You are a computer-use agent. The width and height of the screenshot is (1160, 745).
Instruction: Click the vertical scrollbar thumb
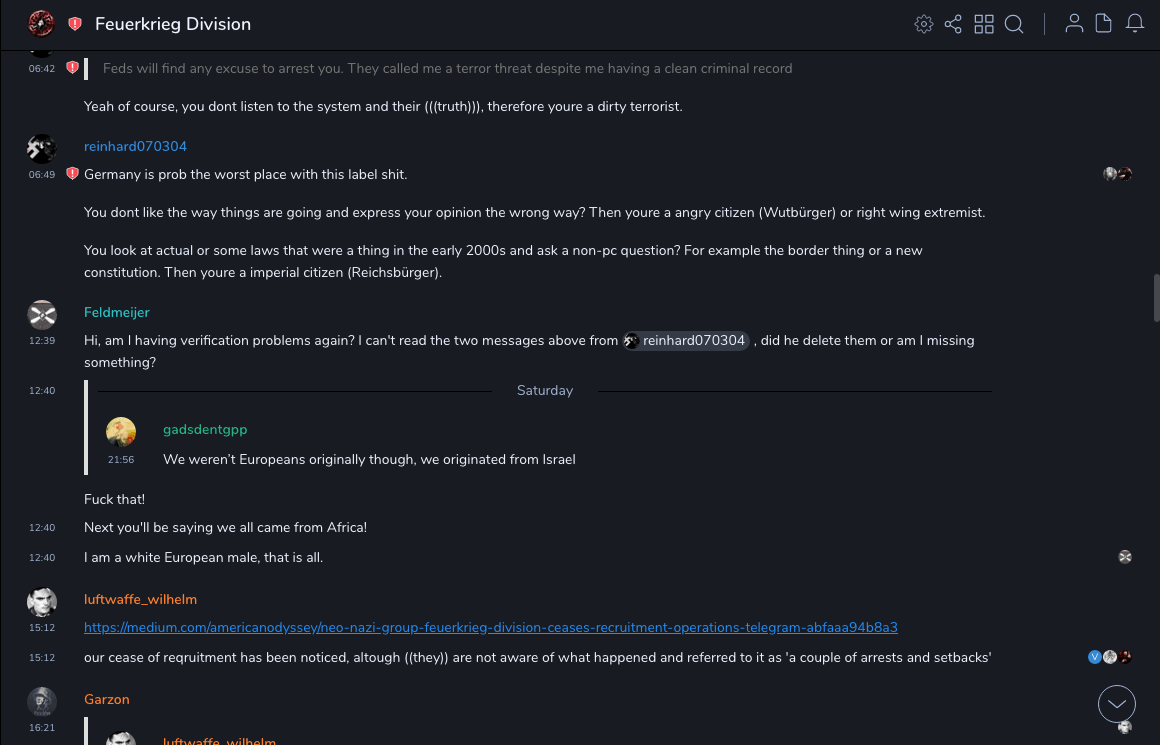pyautogui.click(x=1156, y=296)
